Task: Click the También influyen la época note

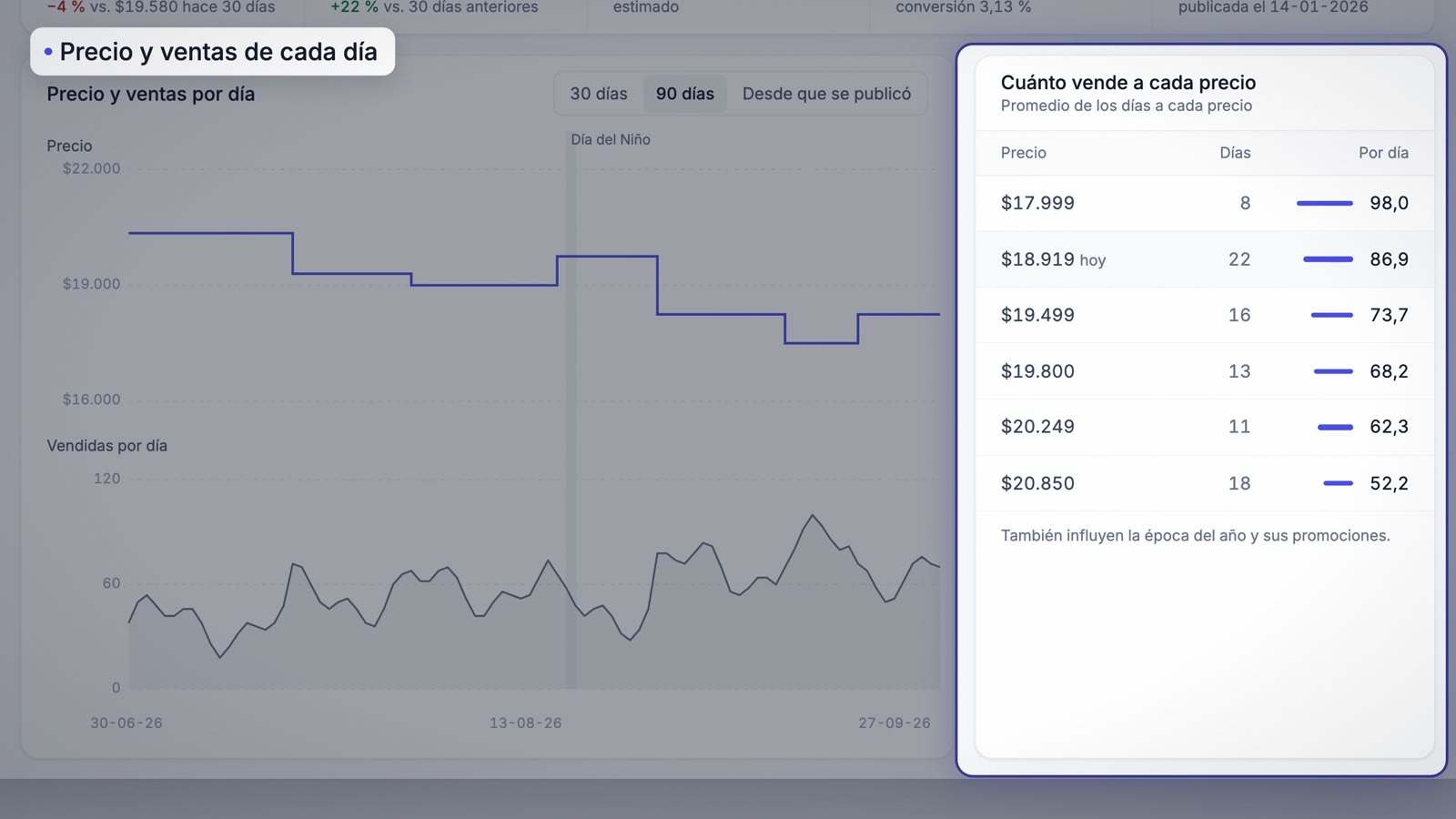Action: (x=1196, y=536)
